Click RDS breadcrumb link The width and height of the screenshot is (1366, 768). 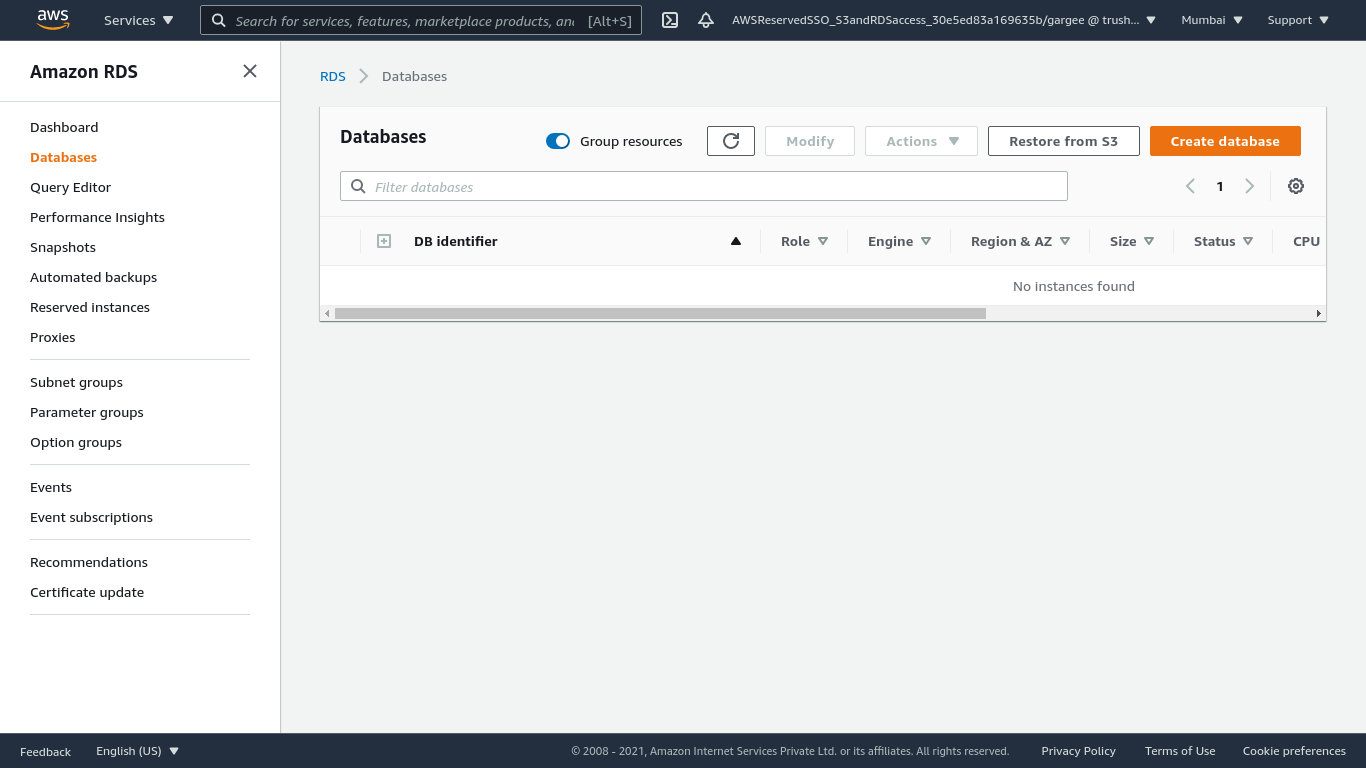[x=333, y=76]
